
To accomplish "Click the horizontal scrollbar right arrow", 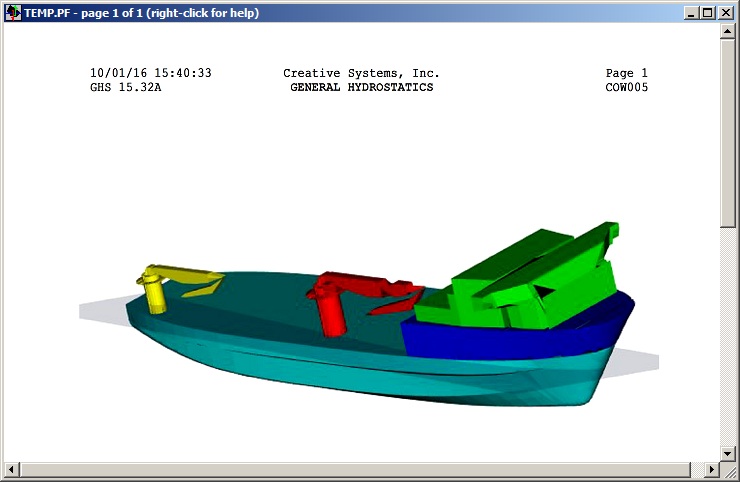I will click(712, 469).
